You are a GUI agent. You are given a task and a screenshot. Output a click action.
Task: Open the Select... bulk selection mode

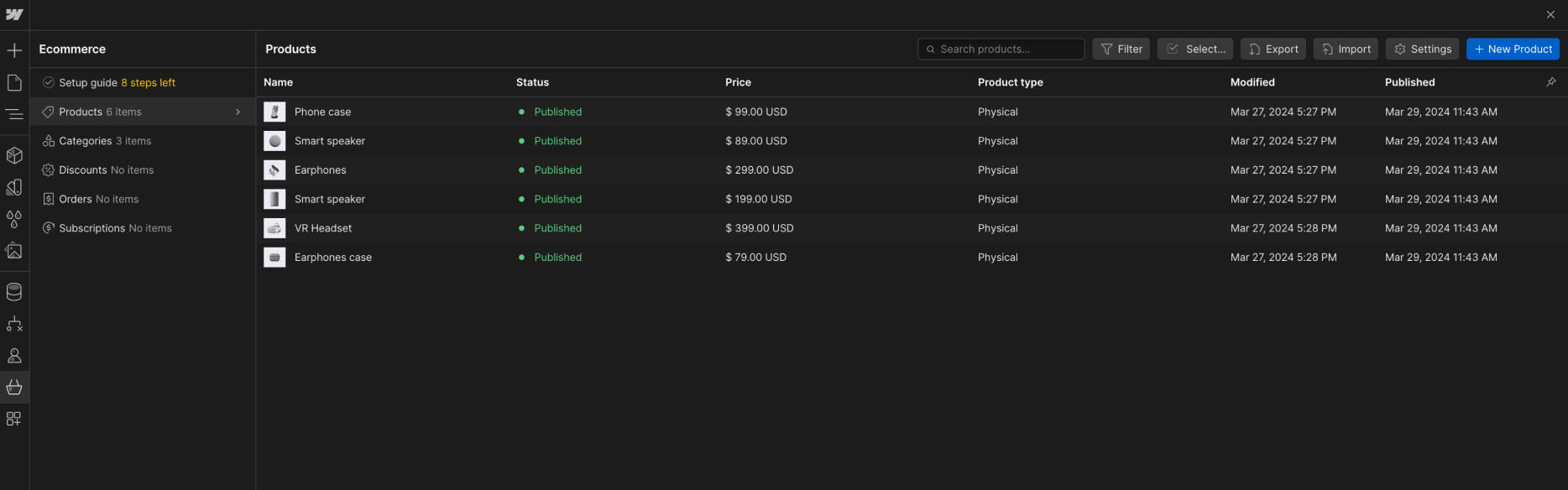pos(1195,50)
